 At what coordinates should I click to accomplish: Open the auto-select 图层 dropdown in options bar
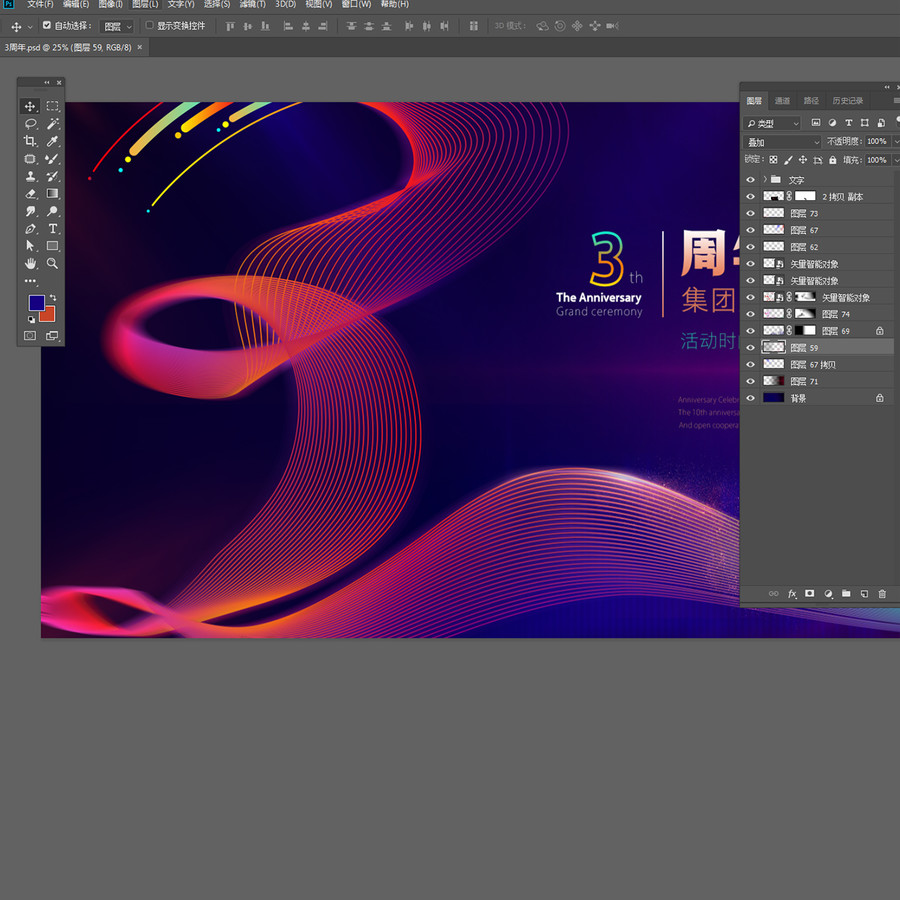[117, 26]
